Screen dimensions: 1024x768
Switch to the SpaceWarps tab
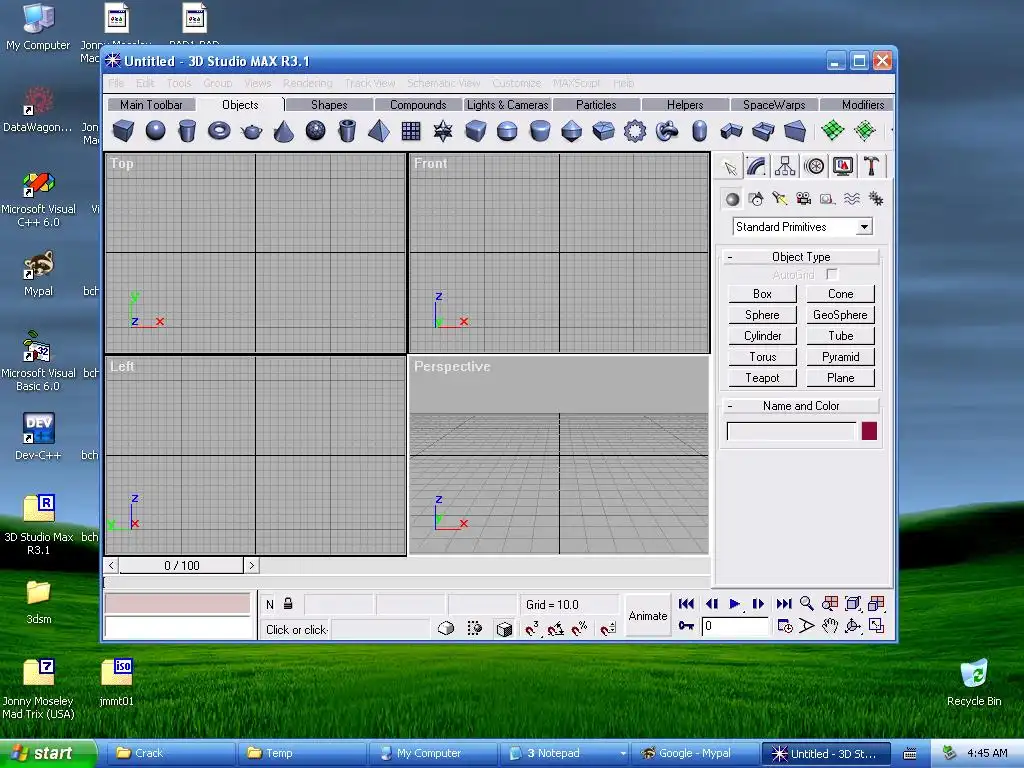[x=774, y=104]
